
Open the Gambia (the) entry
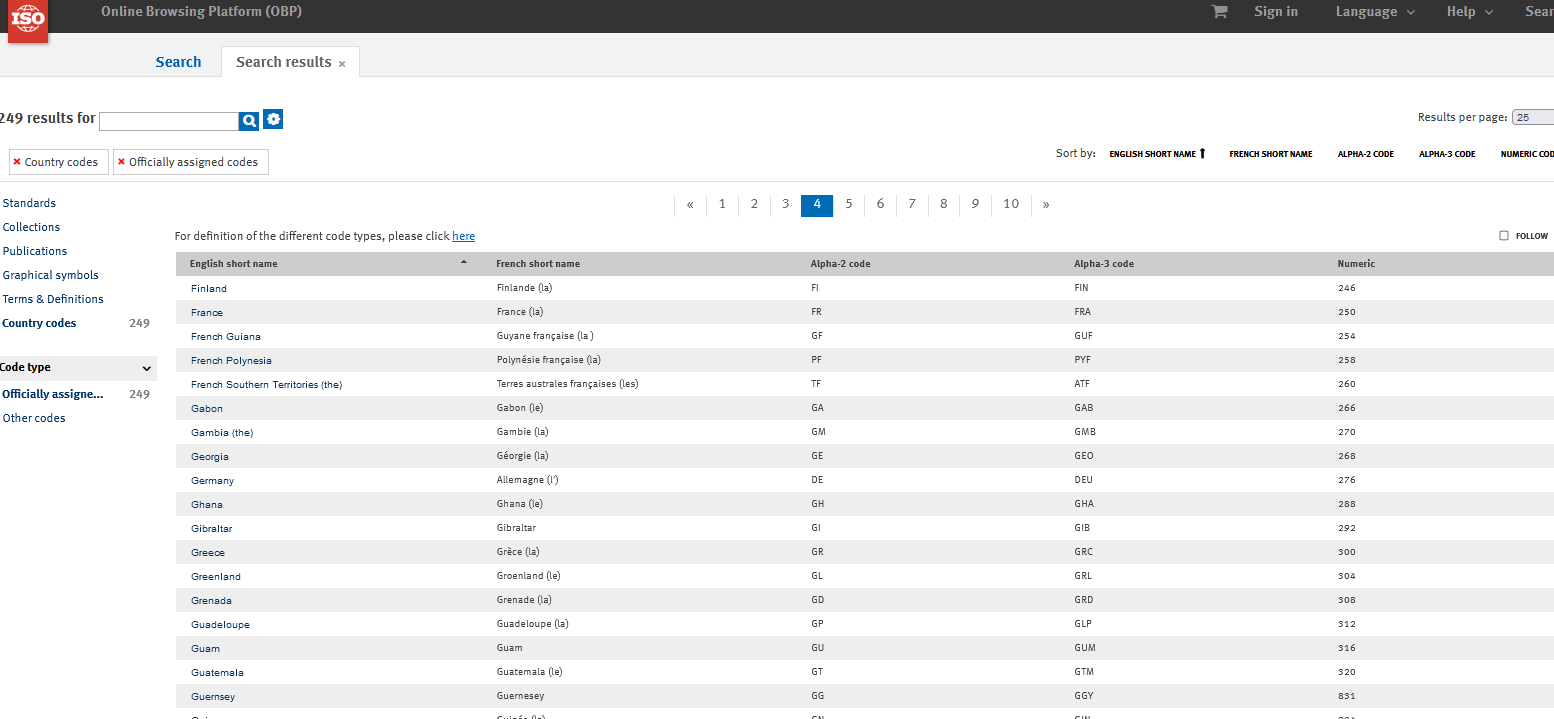(222, 432)
